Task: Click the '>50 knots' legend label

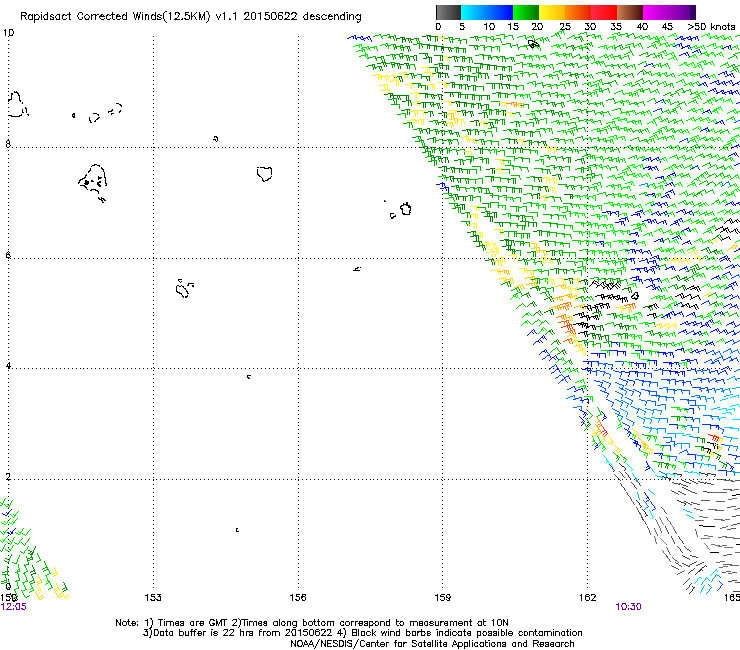Action: pyautogui.click(x=711, y=27)
